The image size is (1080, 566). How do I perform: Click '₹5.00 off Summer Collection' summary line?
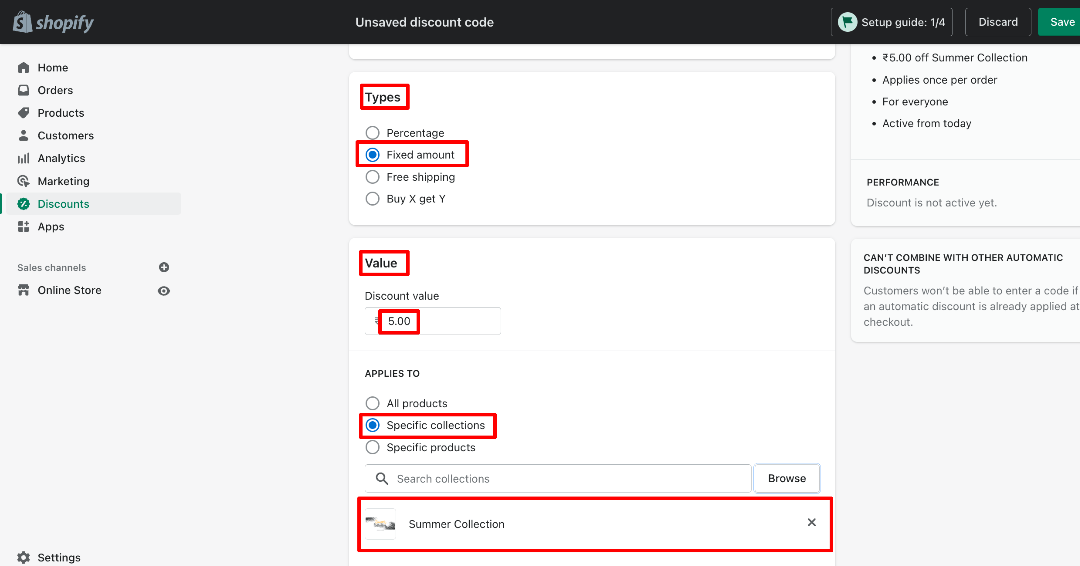click(955, 58)
